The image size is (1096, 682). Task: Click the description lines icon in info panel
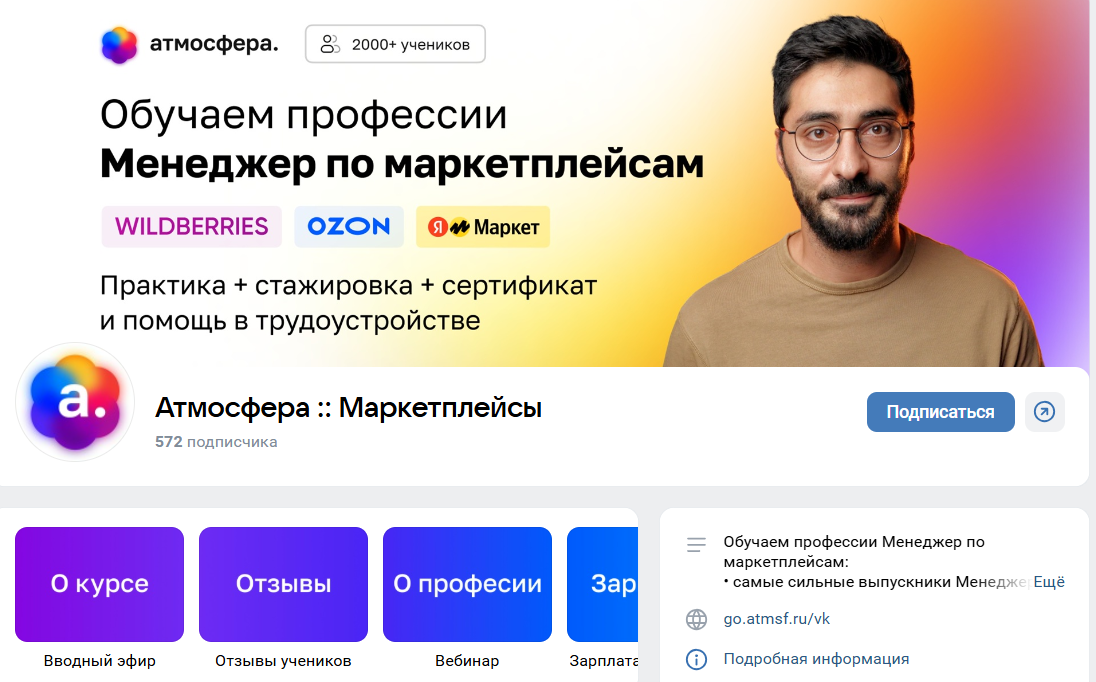tap(696, 544)
